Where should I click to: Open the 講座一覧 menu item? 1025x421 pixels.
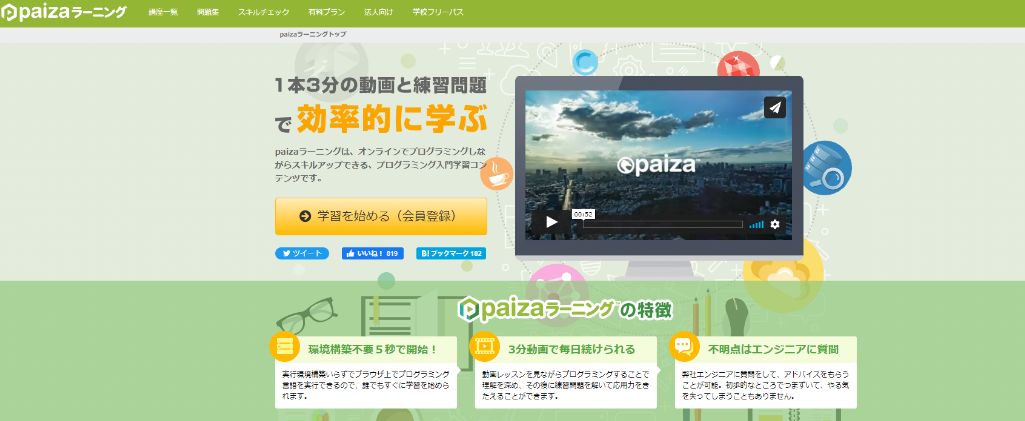pyautogui.click(x=163, y=12)
